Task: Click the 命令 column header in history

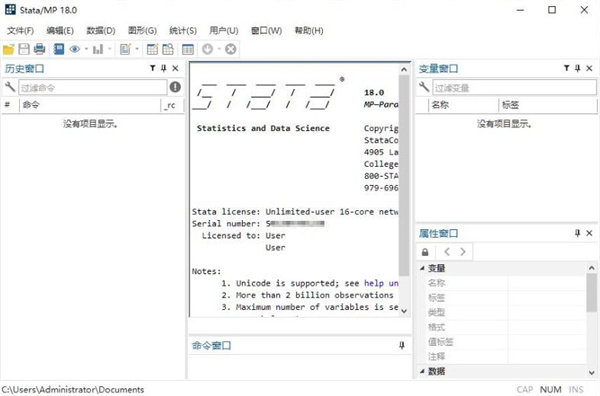Action: (x=90, y=105)
